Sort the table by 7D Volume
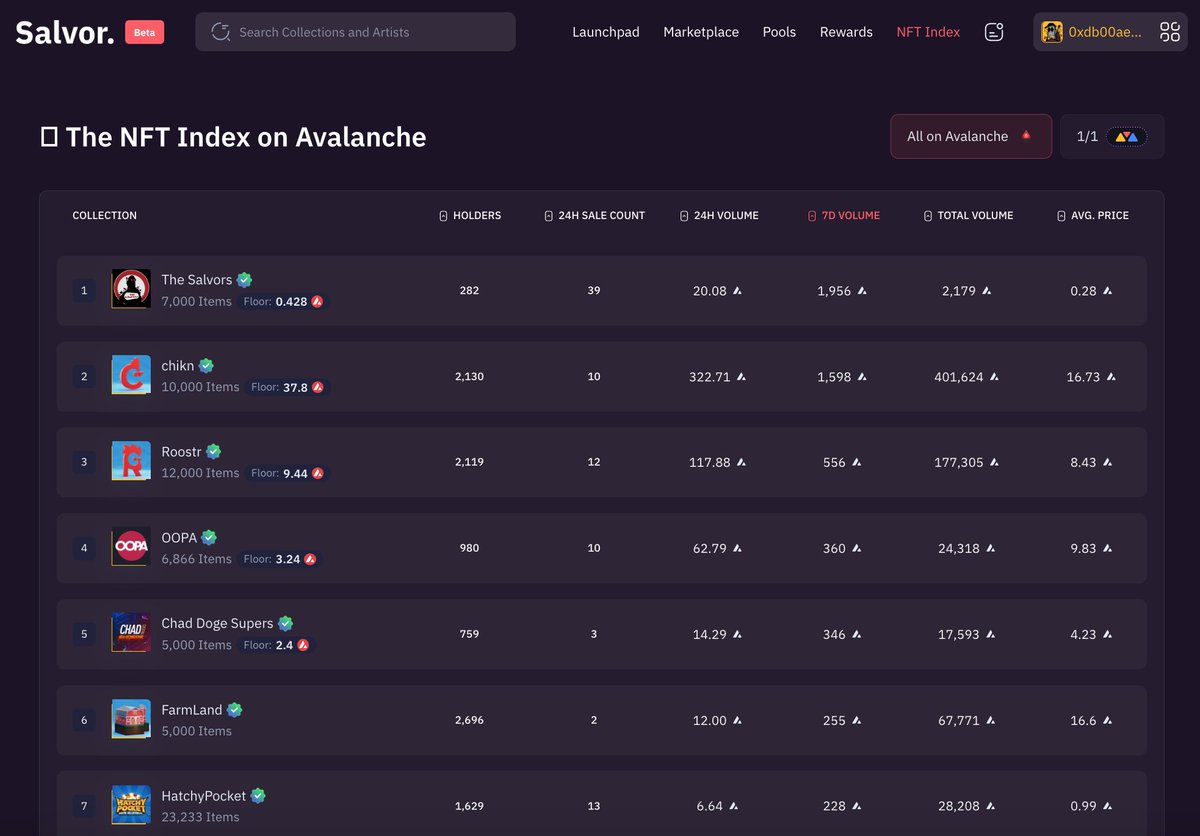Viewport: 1200px width, 836px height. click(844, 216)
